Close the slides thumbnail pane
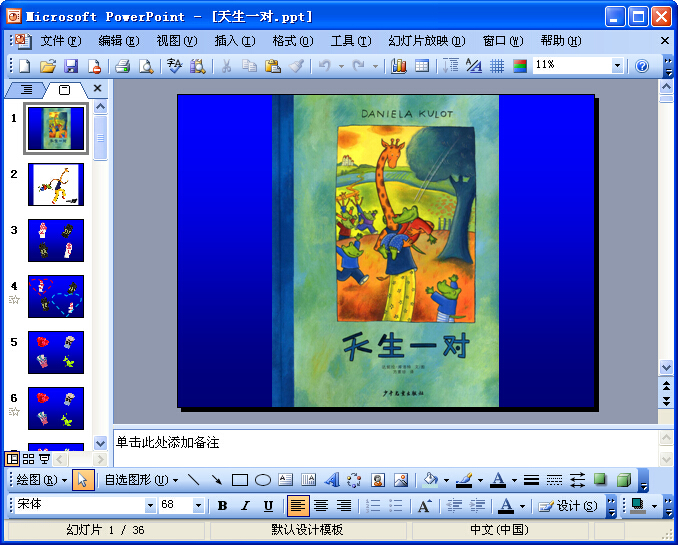 tap(98, 88)
